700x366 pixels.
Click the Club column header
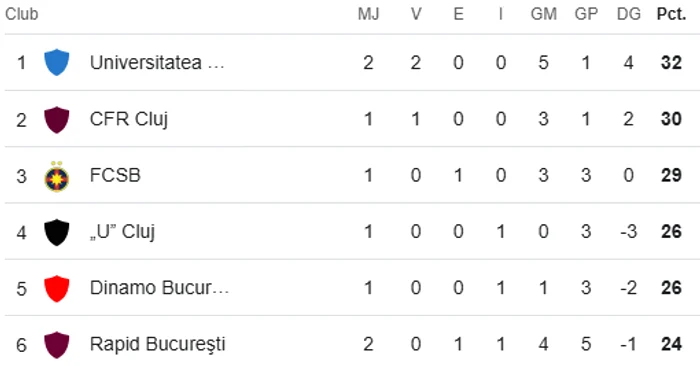click(21, 14)
